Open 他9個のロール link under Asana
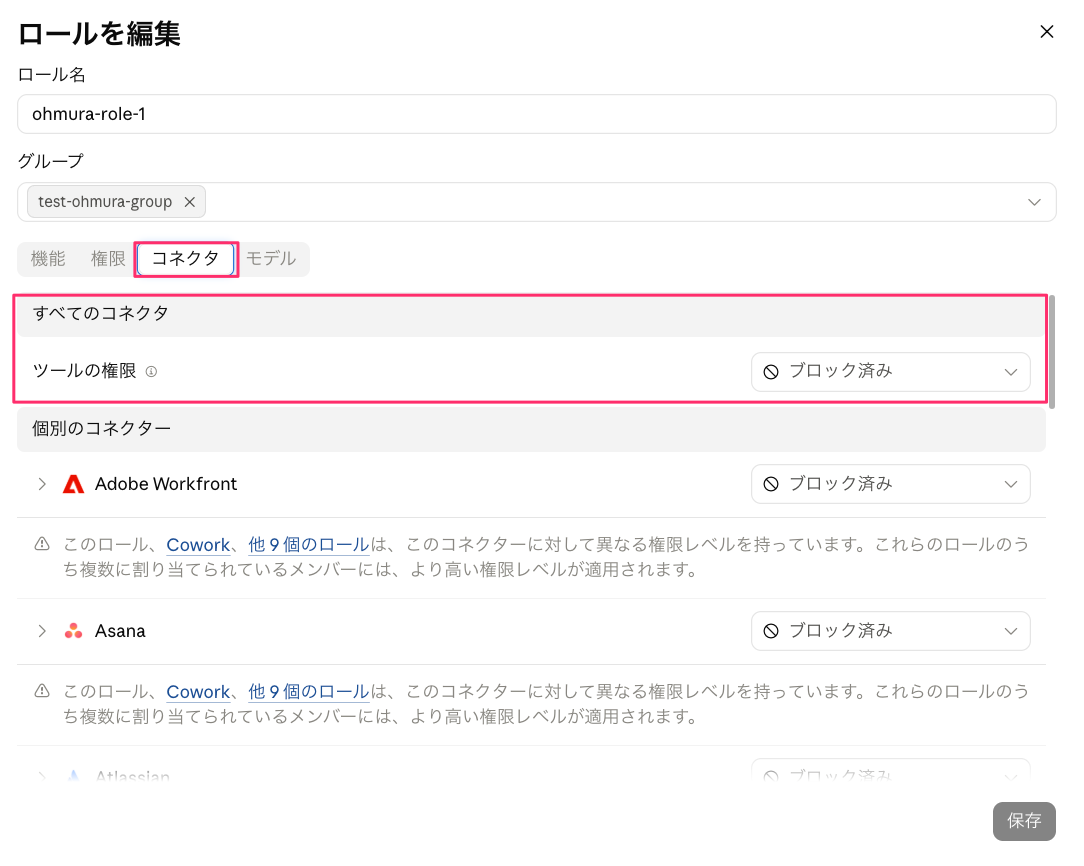Screen dimensions: 1084x866 click(x=309, y=692)
